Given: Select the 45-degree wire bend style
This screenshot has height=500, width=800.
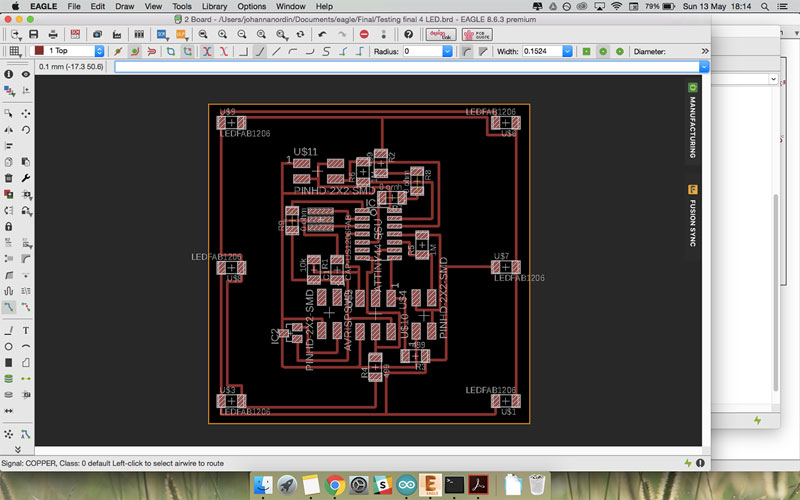Looking at the screenshot, I should 260,52.
